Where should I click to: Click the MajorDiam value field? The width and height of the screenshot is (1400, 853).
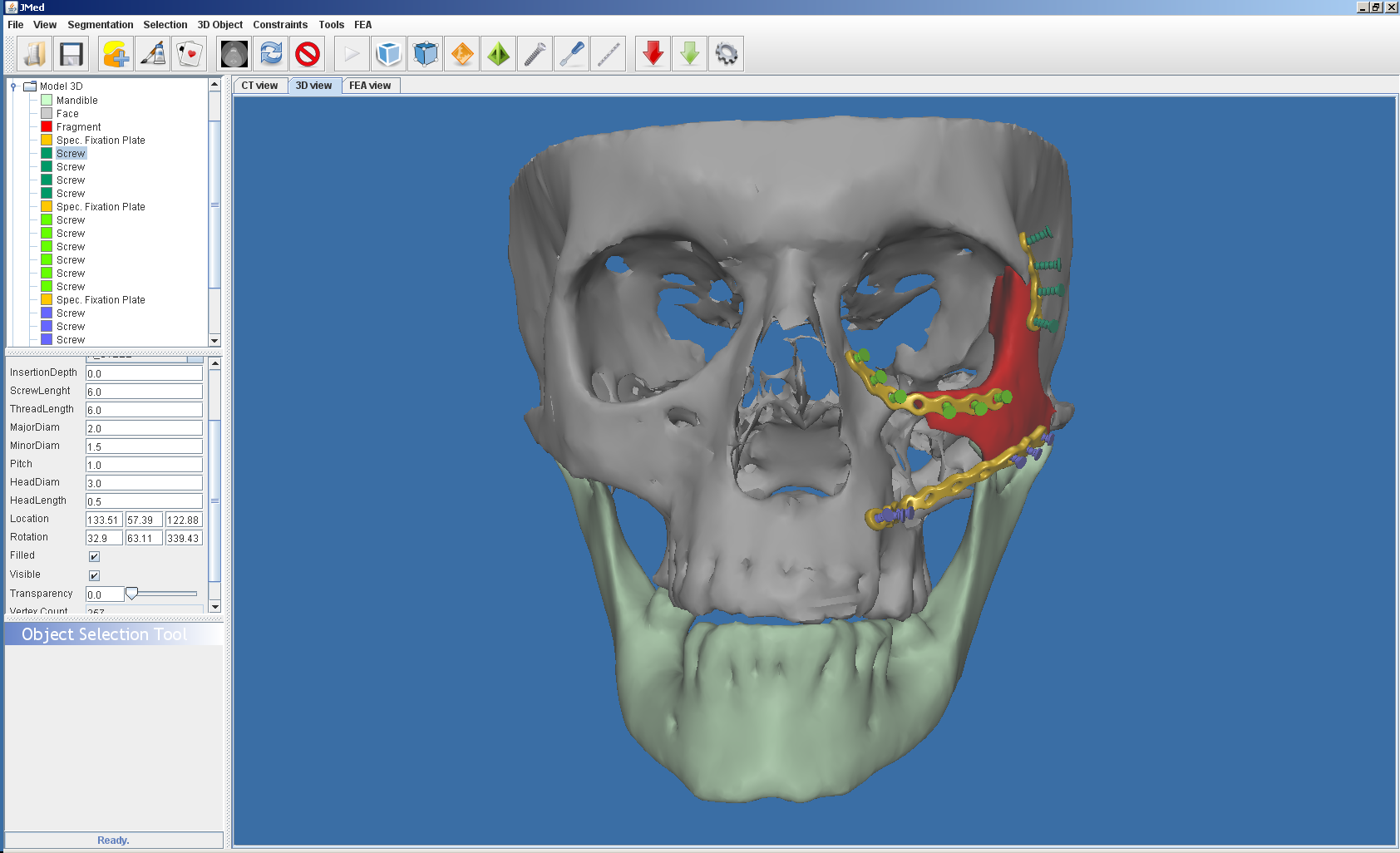(x=144, y=428)
